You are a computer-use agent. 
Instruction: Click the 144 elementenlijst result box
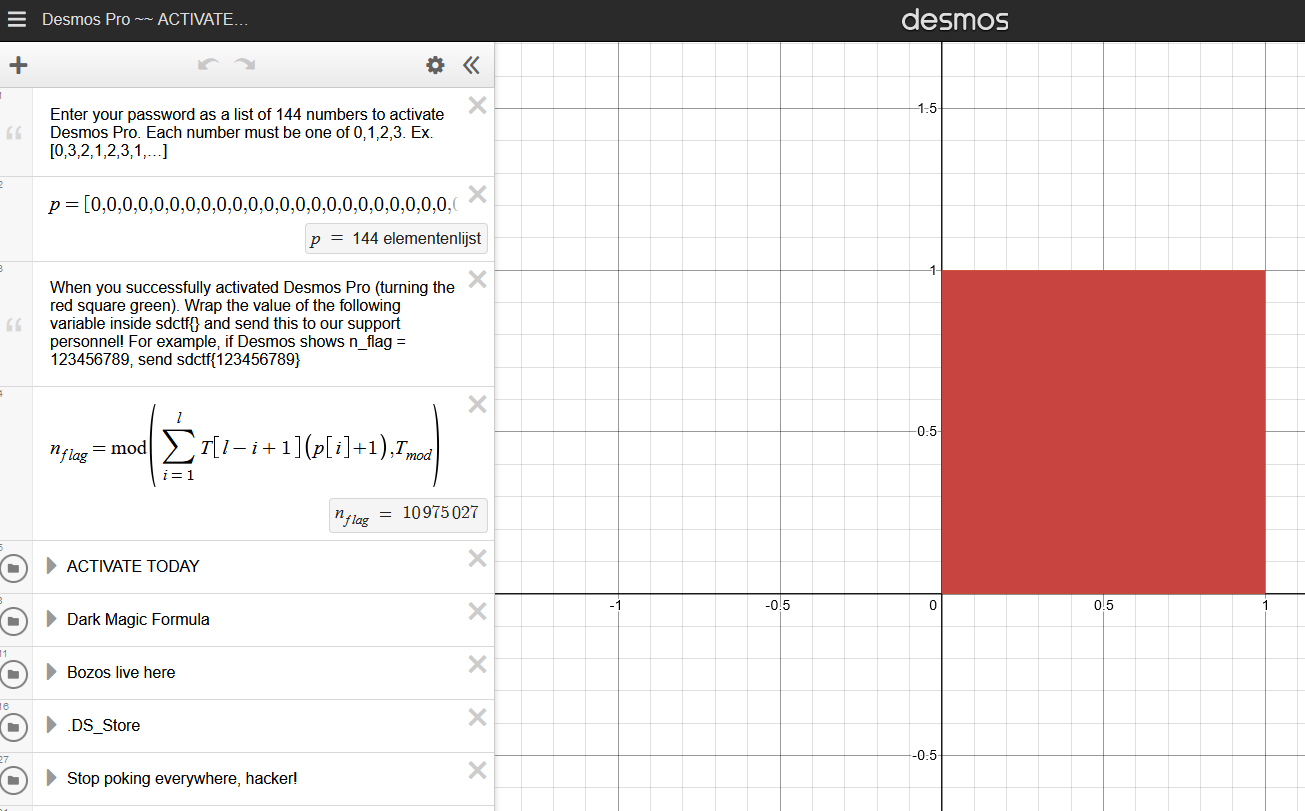tap(396, 239)
